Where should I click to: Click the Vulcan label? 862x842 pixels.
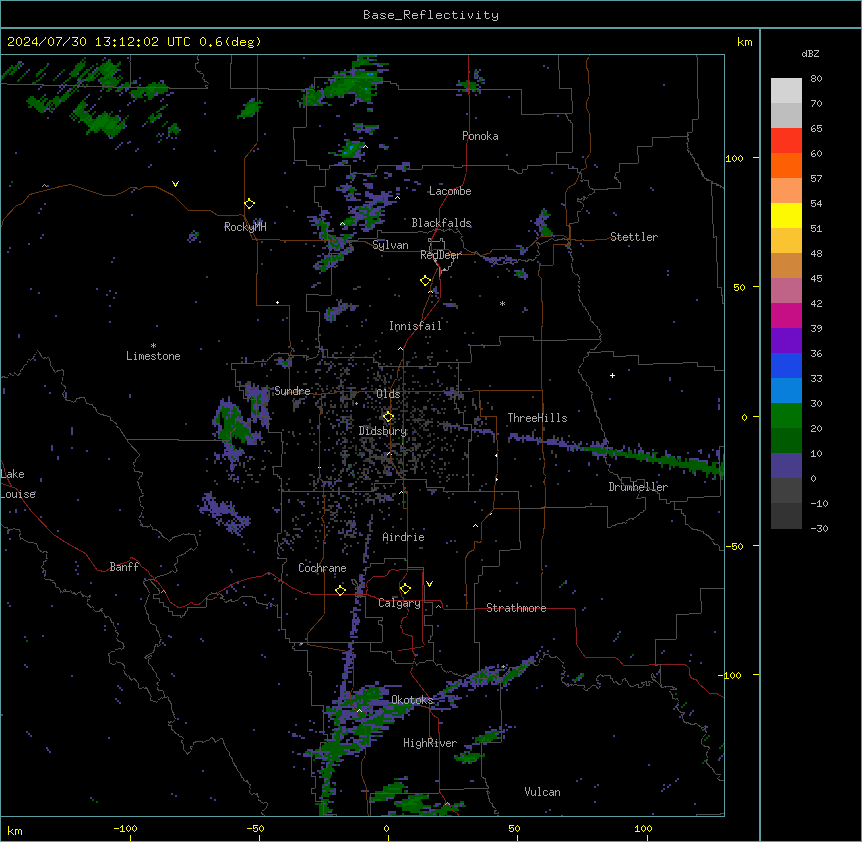[x=543, y=792]
